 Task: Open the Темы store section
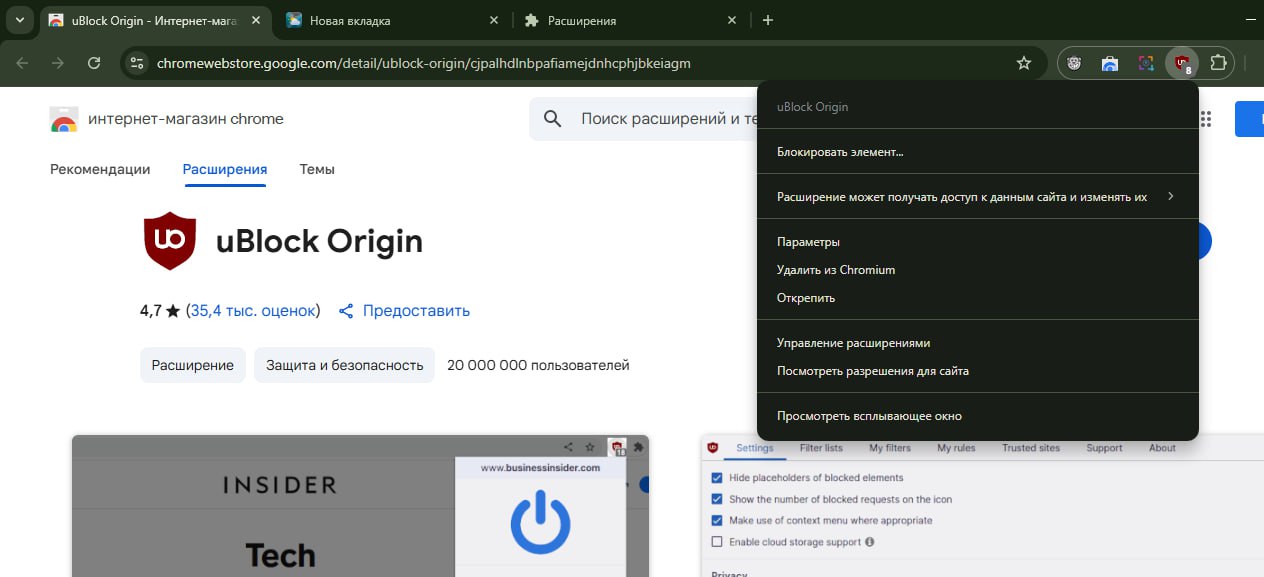[x=317, y=169]
